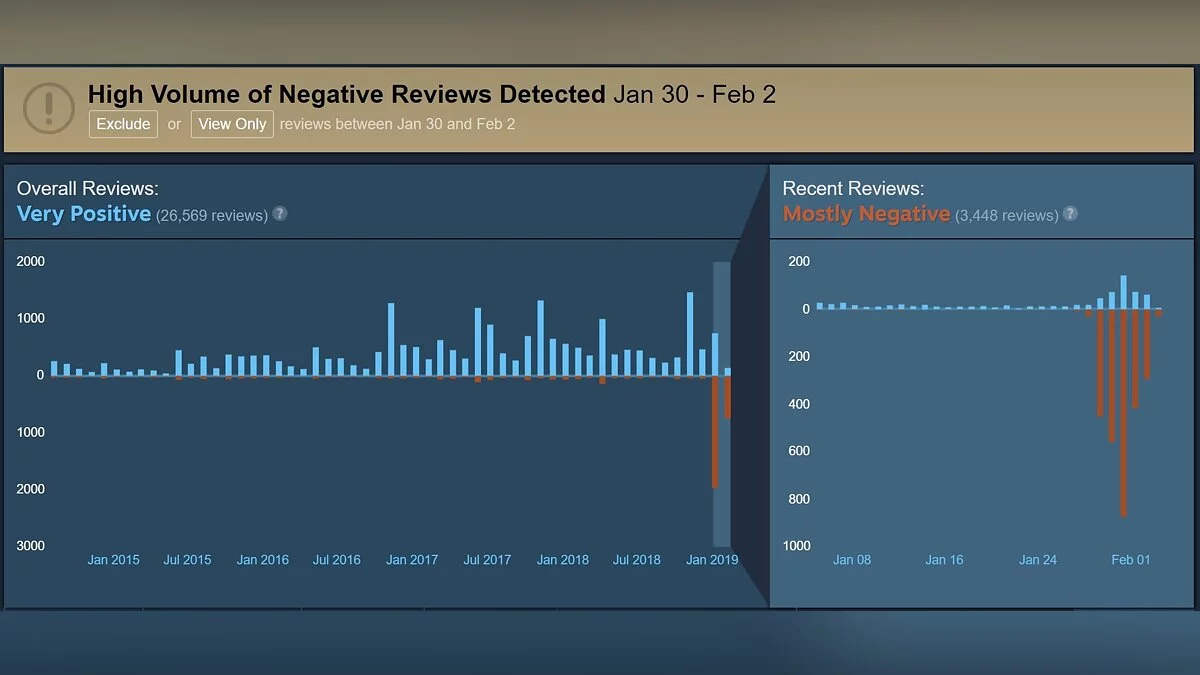Click the Jan 2017 axis label

(x=412, y=560)
